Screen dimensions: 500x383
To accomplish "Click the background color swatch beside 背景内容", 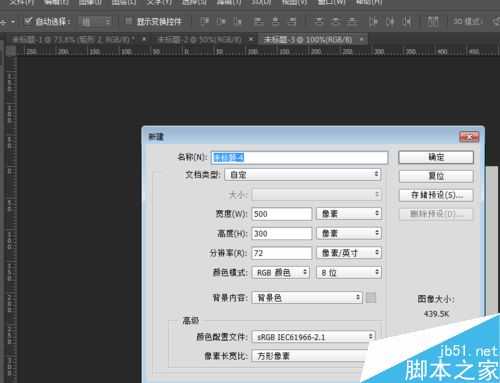I will [x=371, y=297].
